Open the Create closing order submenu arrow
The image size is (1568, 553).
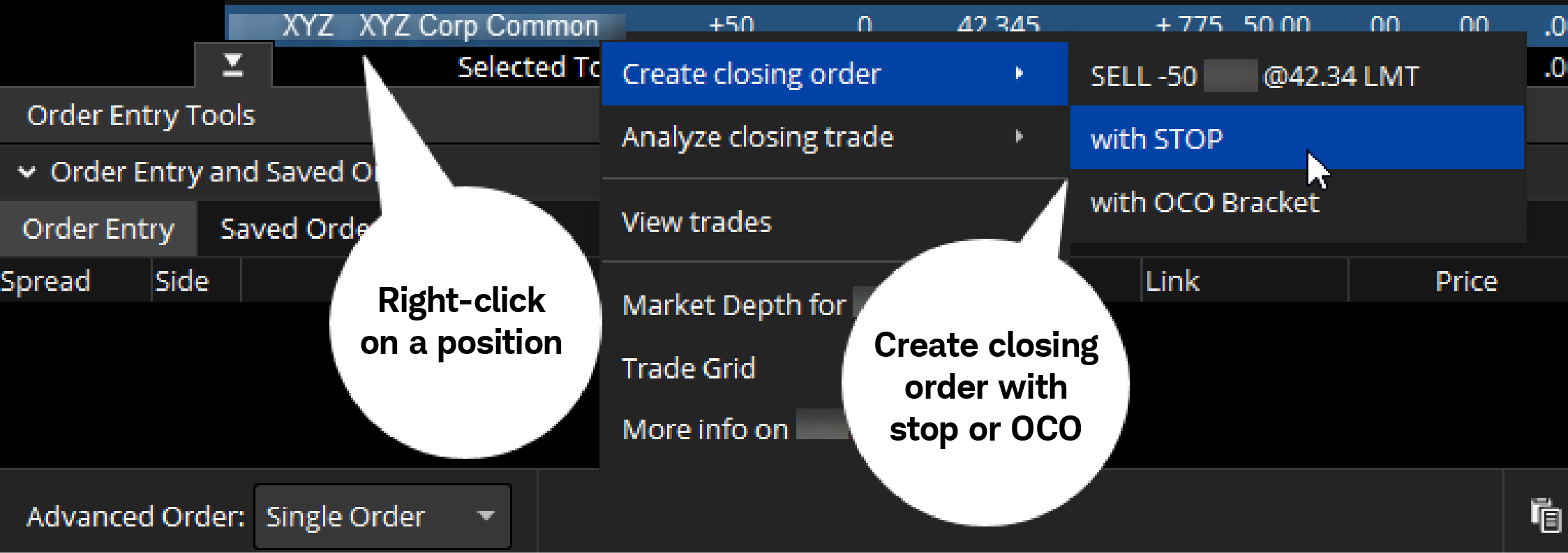pos(1020,73)
